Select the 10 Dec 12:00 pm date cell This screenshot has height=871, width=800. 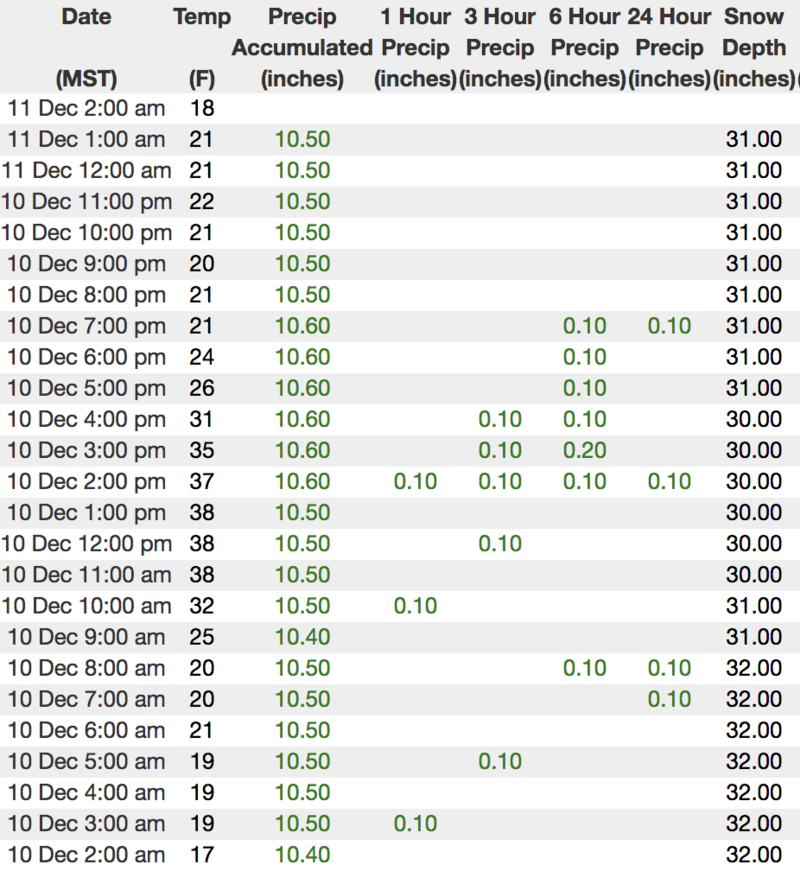(86, 544)
